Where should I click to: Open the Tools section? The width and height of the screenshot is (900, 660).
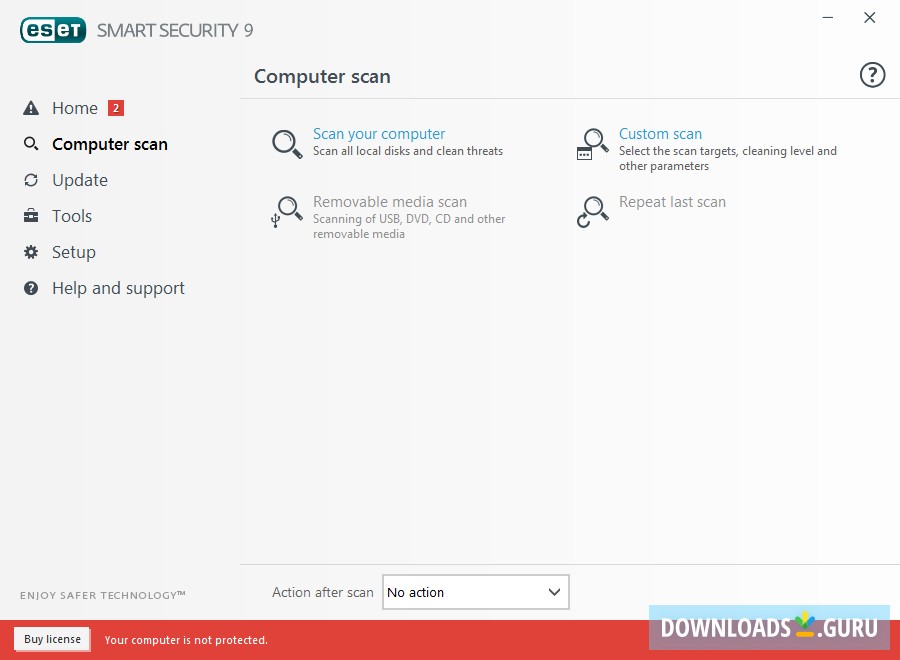[72, 216]
